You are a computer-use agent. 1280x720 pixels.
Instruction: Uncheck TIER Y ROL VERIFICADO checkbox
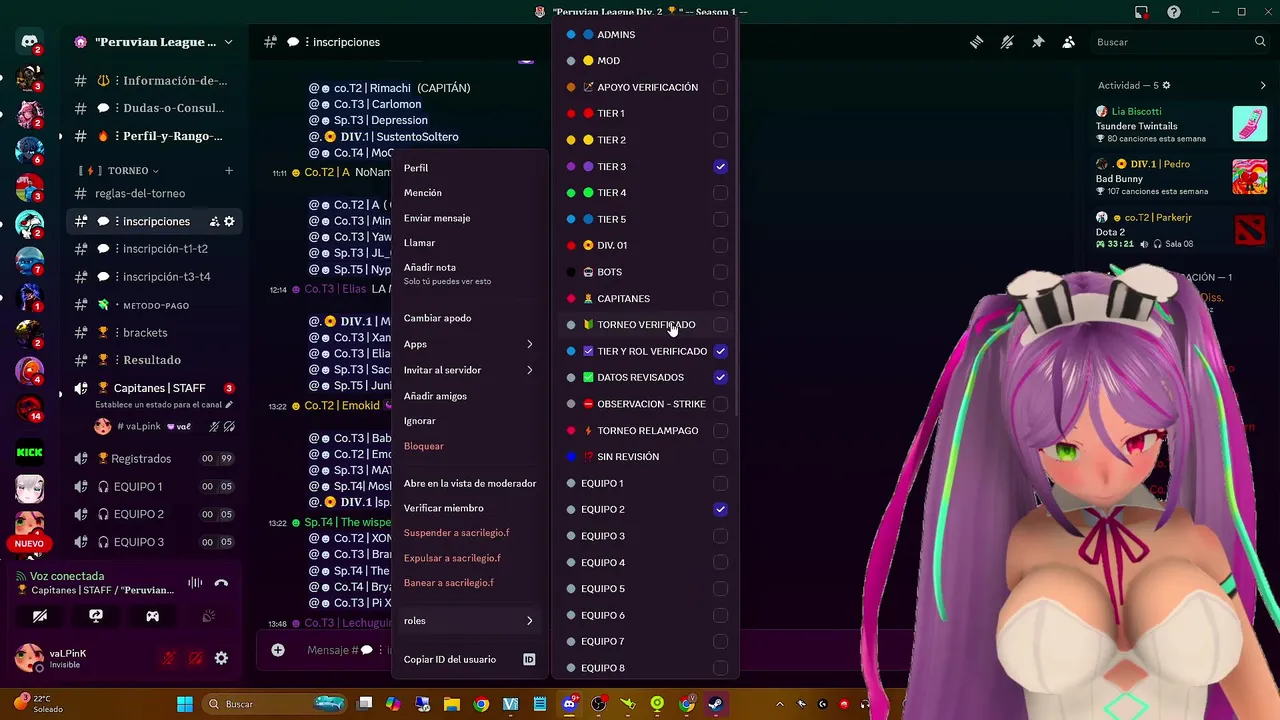[x=720, y=351]
